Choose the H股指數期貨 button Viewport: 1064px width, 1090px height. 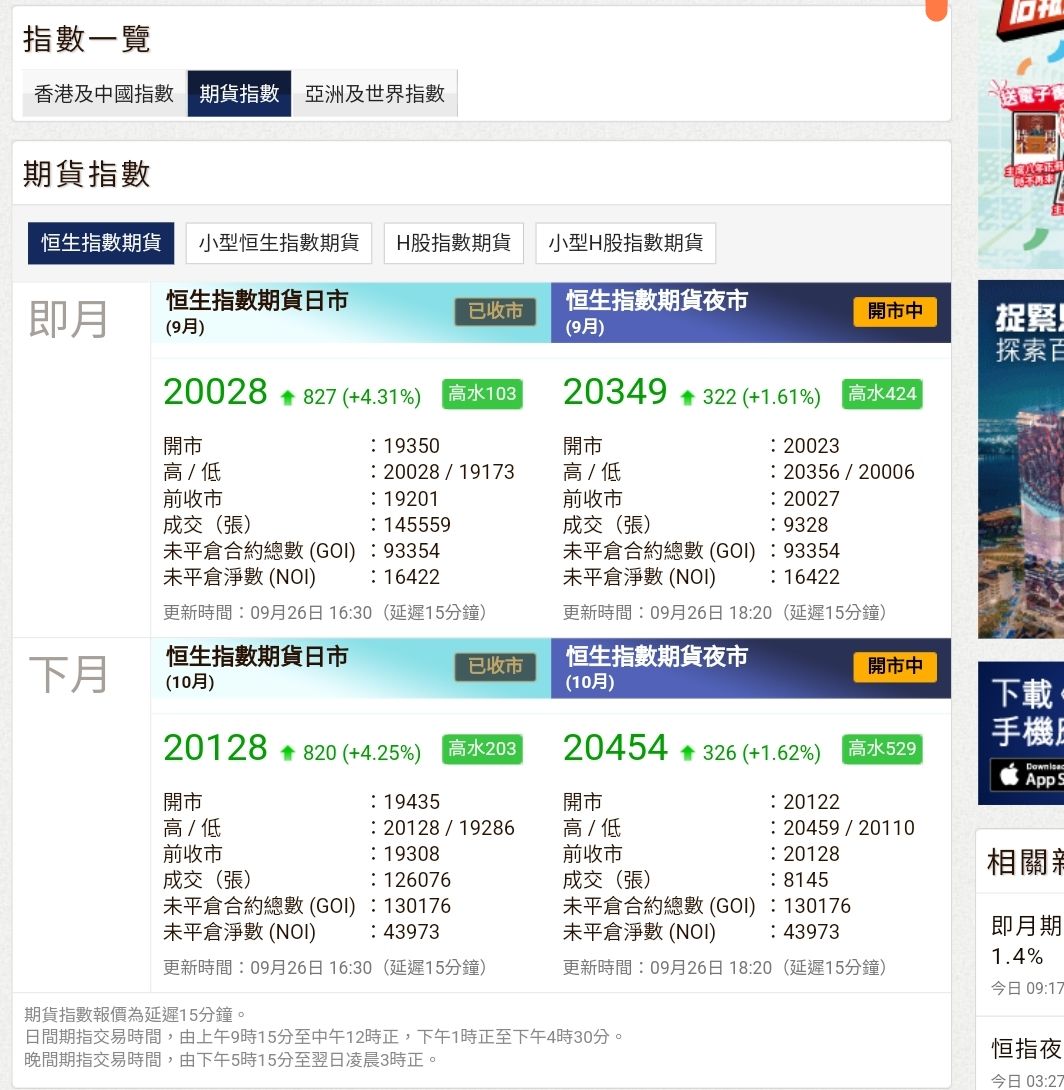point(453,243)
